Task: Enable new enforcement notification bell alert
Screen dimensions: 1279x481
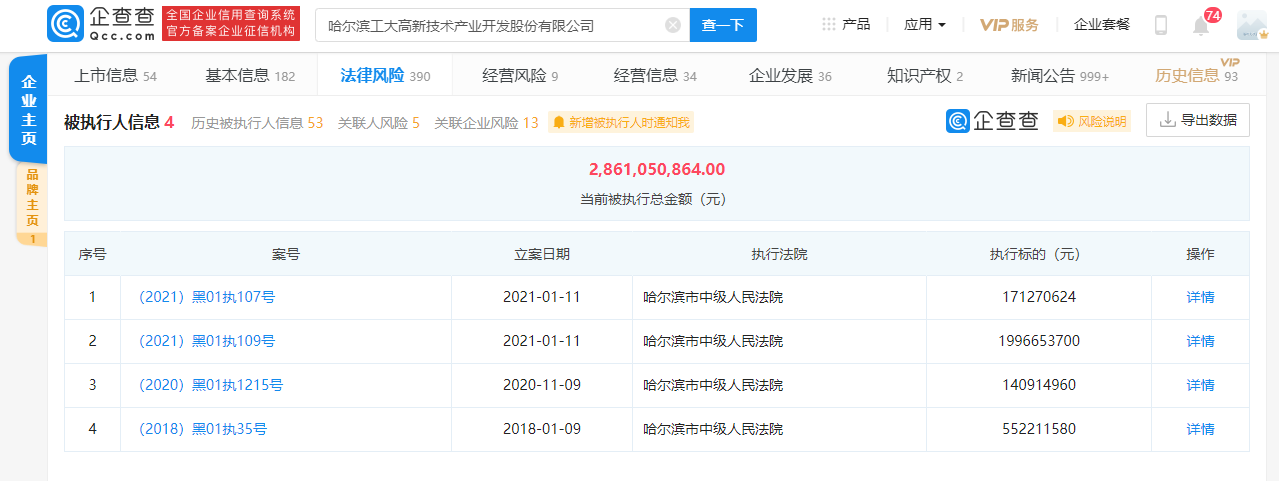Action: 620,123
